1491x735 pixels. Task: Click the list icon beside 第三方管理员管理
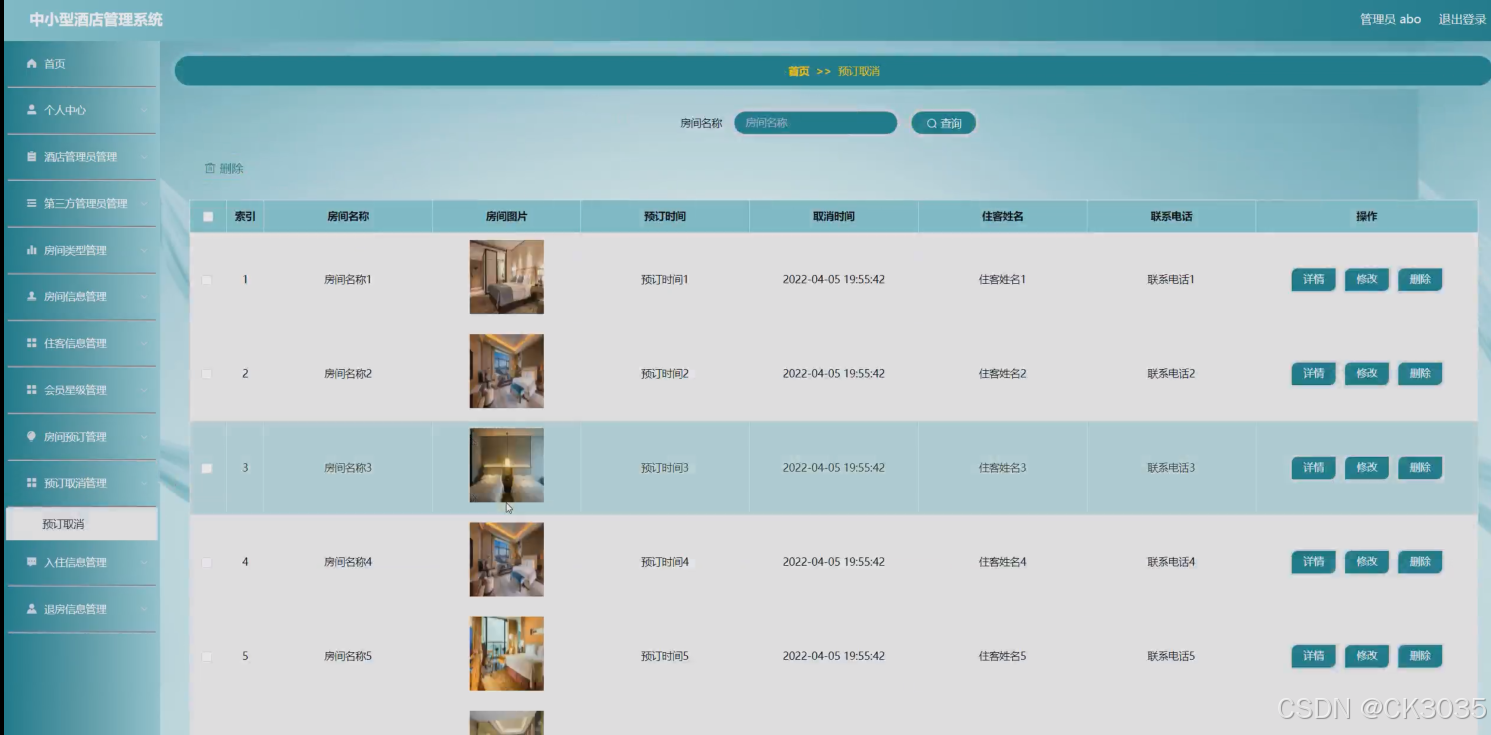(31, 203)
